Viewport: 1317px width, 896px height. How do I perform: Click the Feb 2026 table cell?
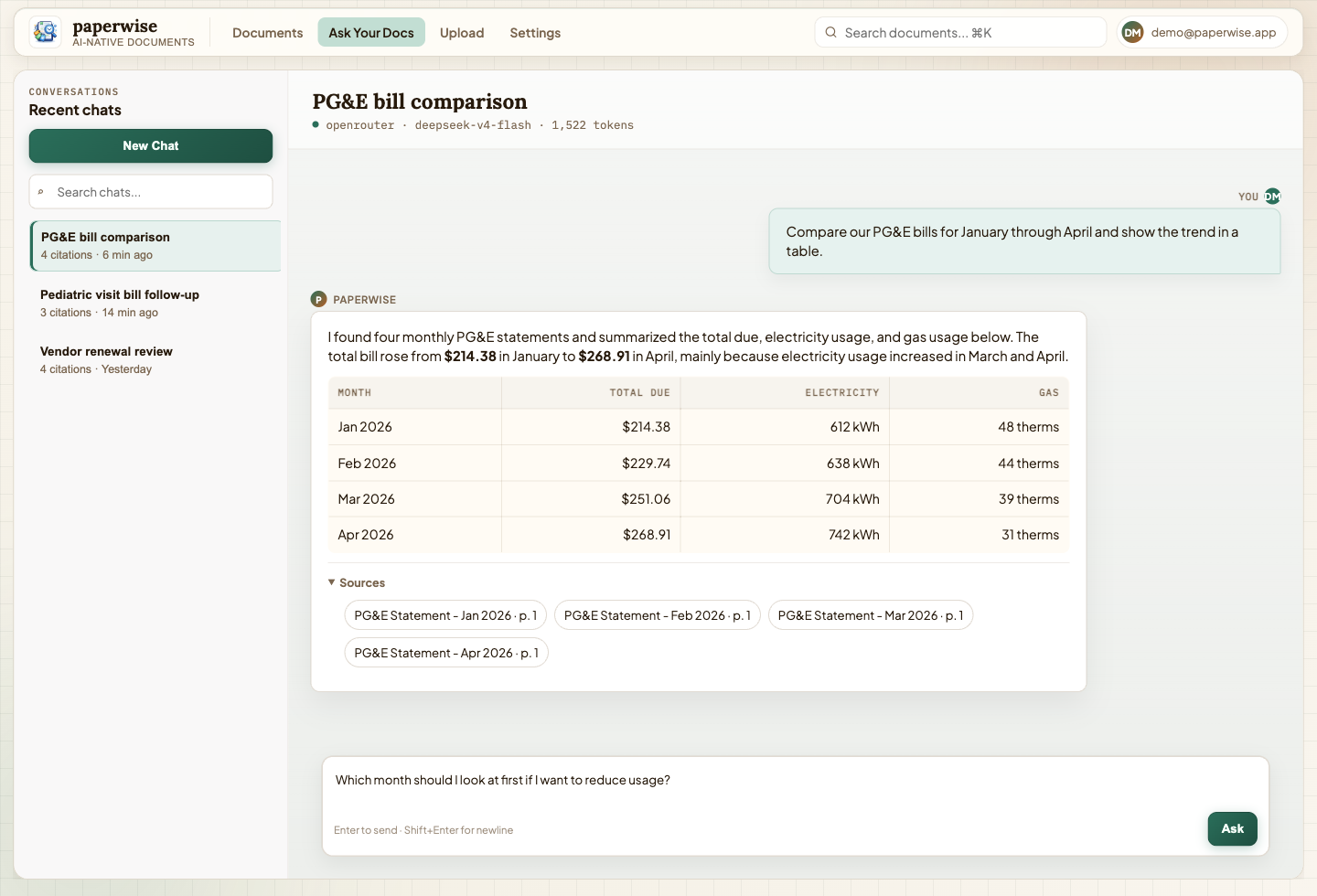(414, 464)
